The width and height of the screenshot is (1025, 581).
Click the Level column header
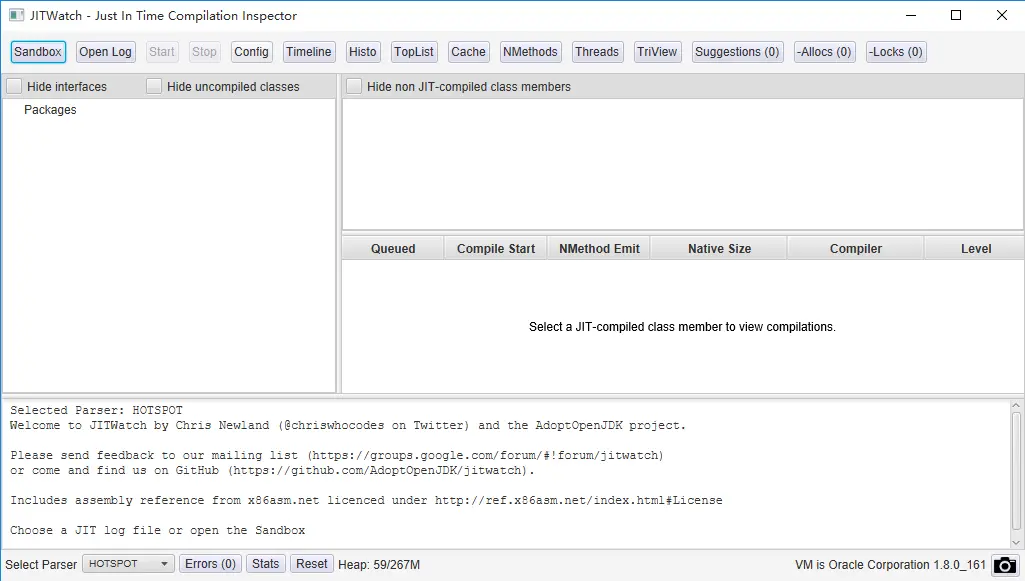point(975,249)
